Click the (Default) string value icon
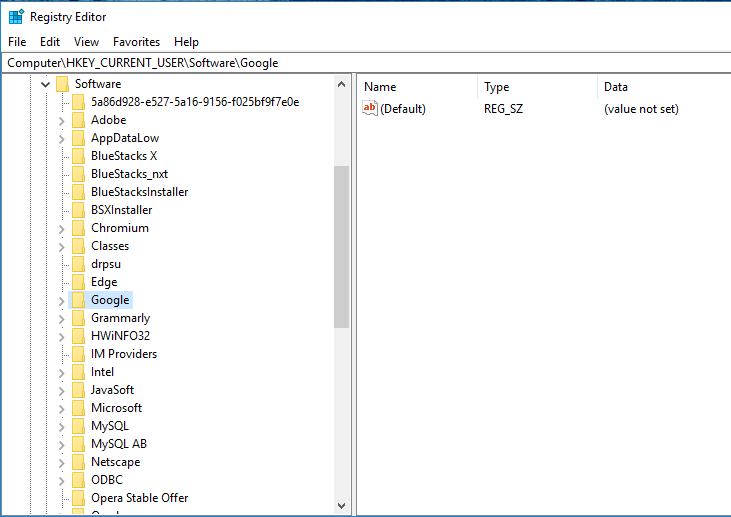Image resolution: width=731 pixels, height=517 pixels. click(x=370, y=108)
